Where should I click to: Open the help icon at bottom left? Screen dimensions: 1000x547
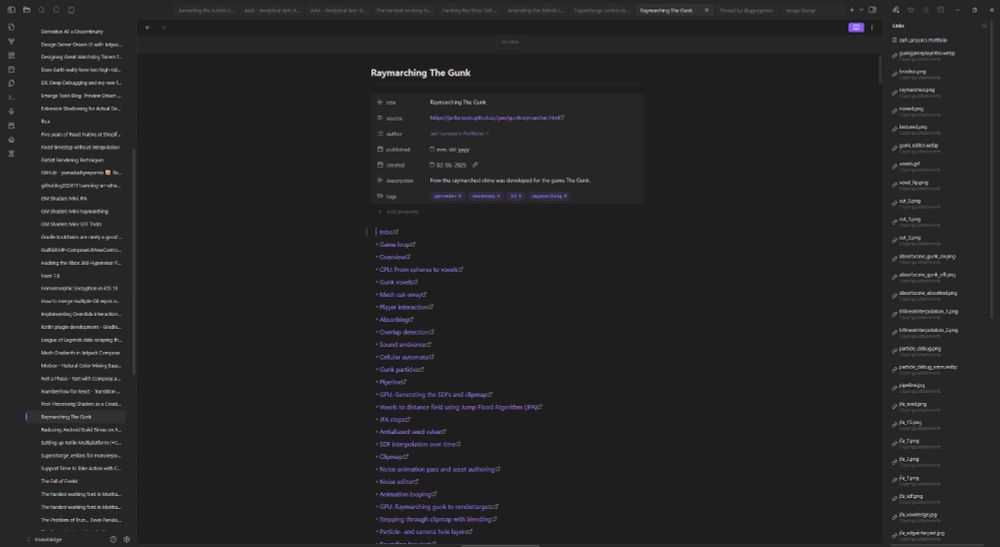(114, 539)
